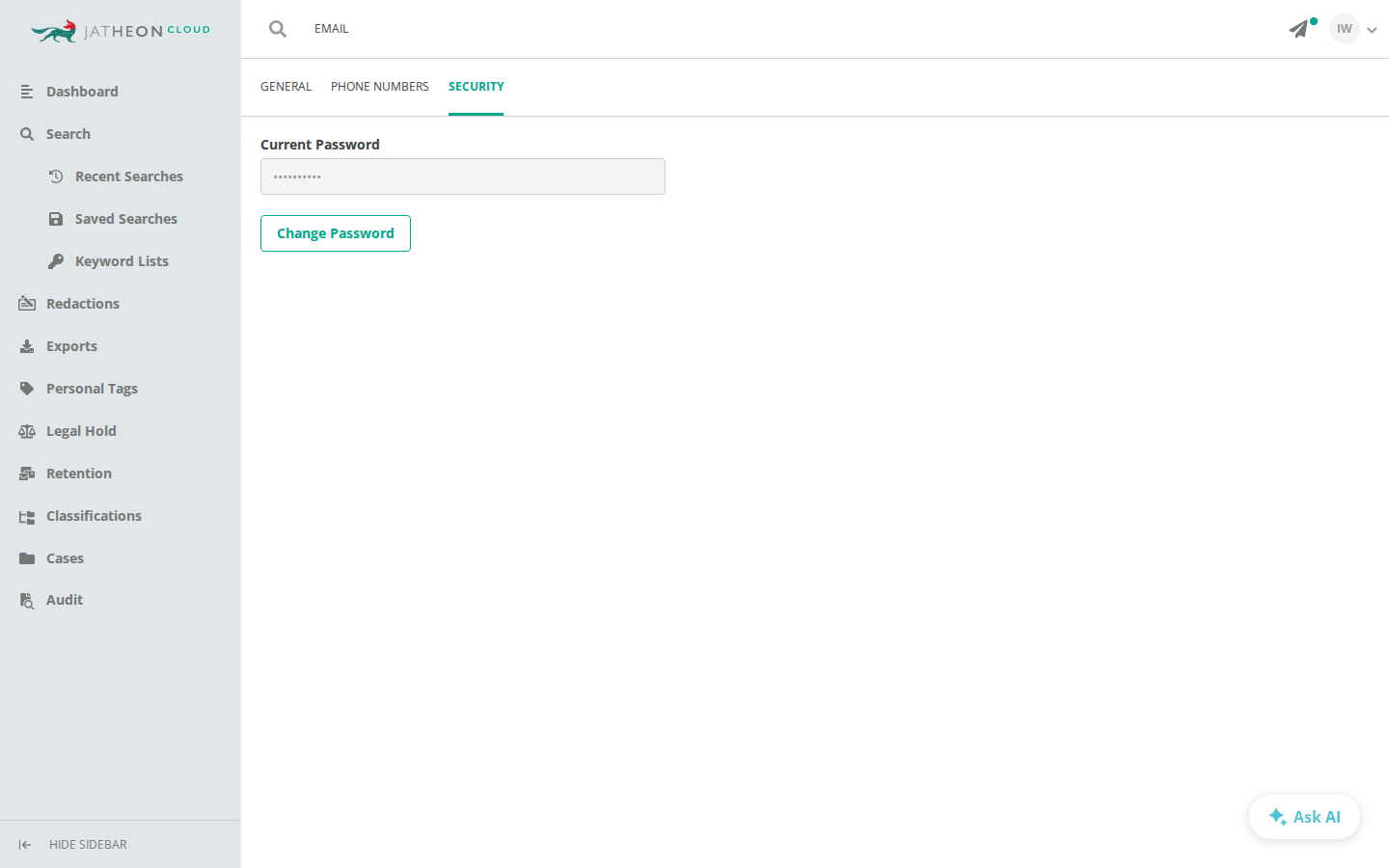Click the IW user avatar

(x=1345, y=29)
